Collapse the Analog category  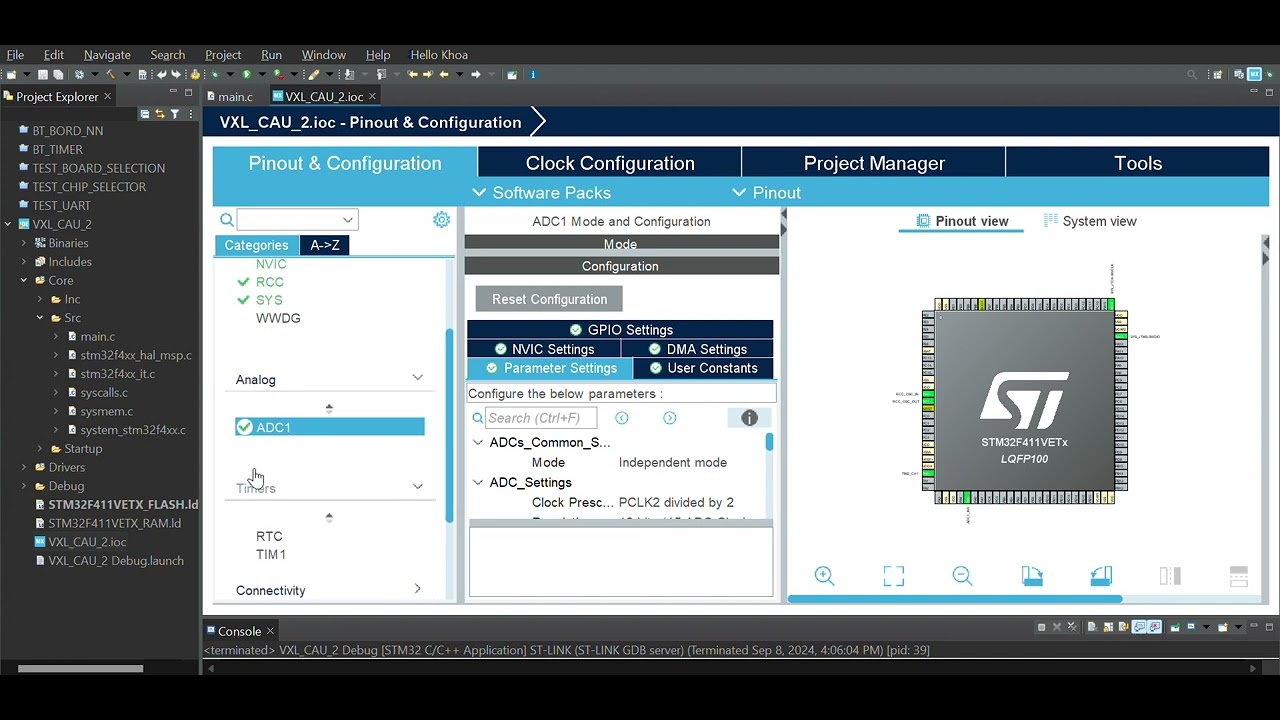point(417,378)
